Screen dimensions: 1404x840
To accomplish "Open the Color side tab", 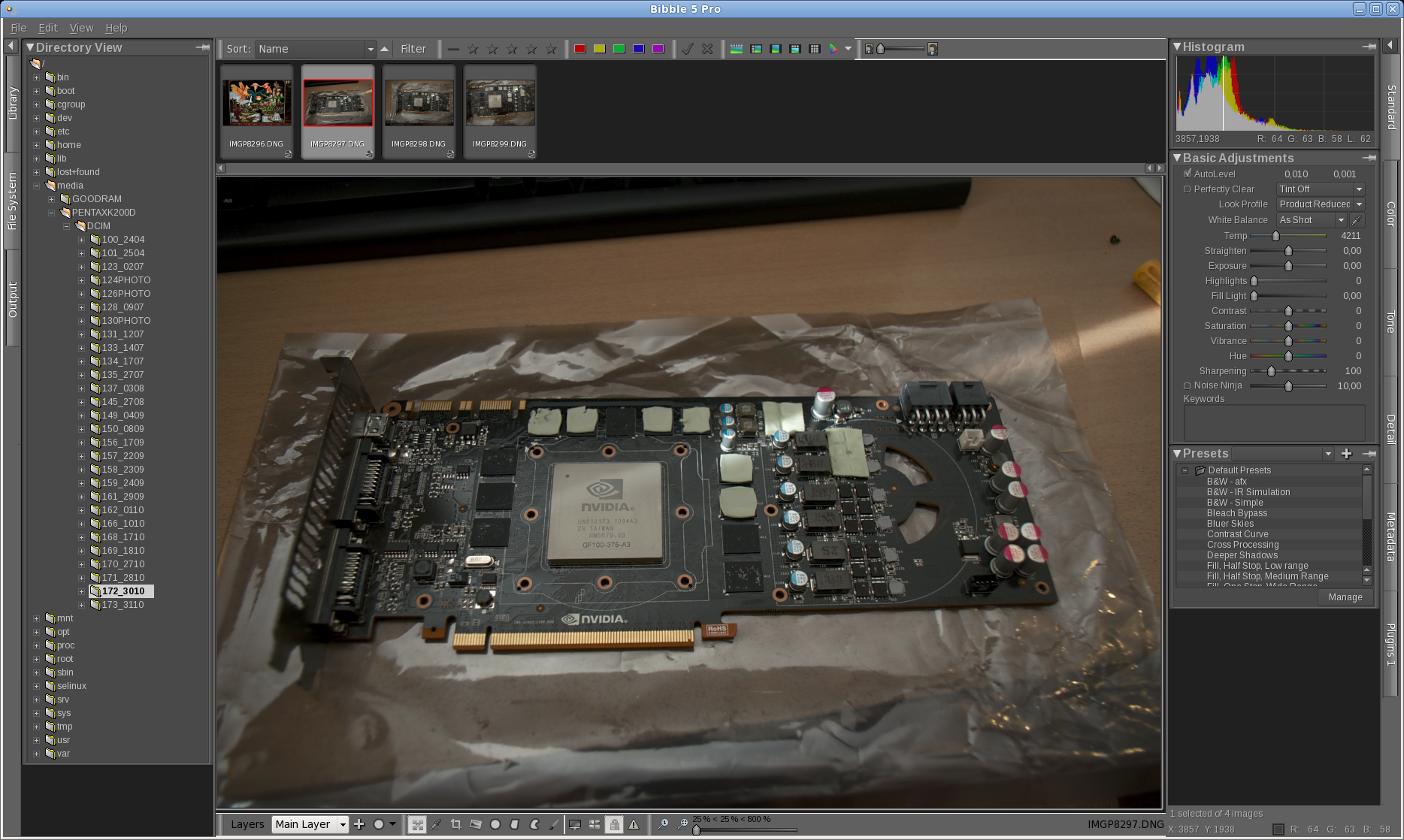I will point(1391,214).
